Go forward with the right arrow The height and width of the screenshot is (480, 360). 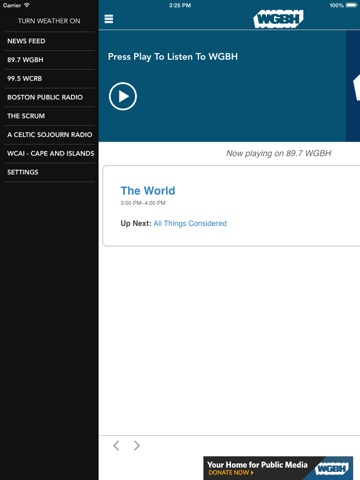tap(137, 445)
